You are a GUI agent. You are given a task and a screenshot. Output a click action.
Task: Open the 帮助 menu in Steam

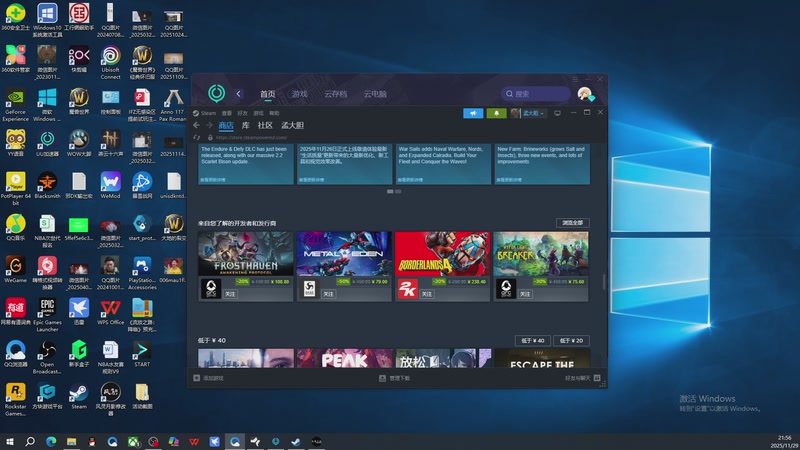click(x=274, y=113)
